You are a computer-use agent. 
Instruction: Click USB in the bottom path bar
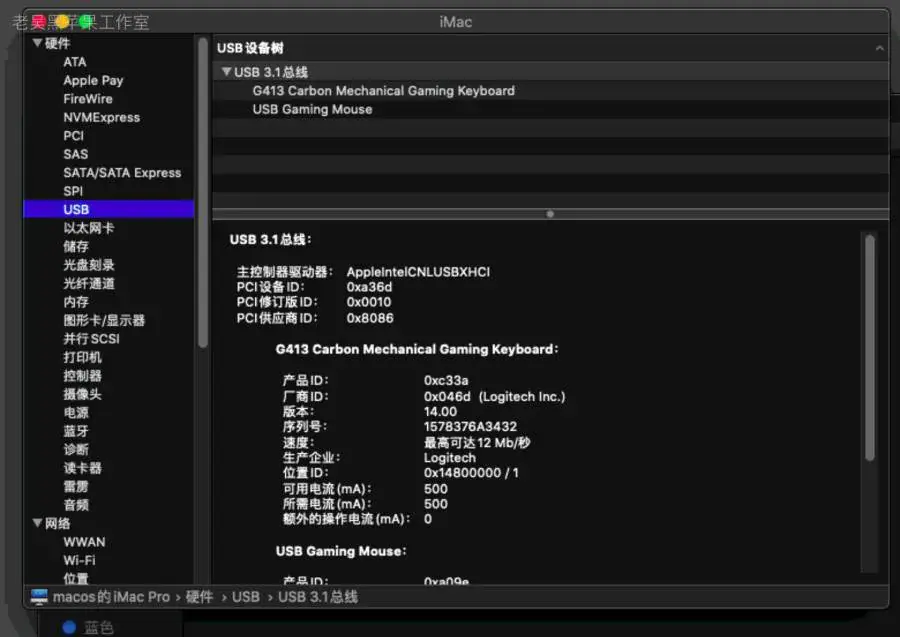click(x=246, y=597)
